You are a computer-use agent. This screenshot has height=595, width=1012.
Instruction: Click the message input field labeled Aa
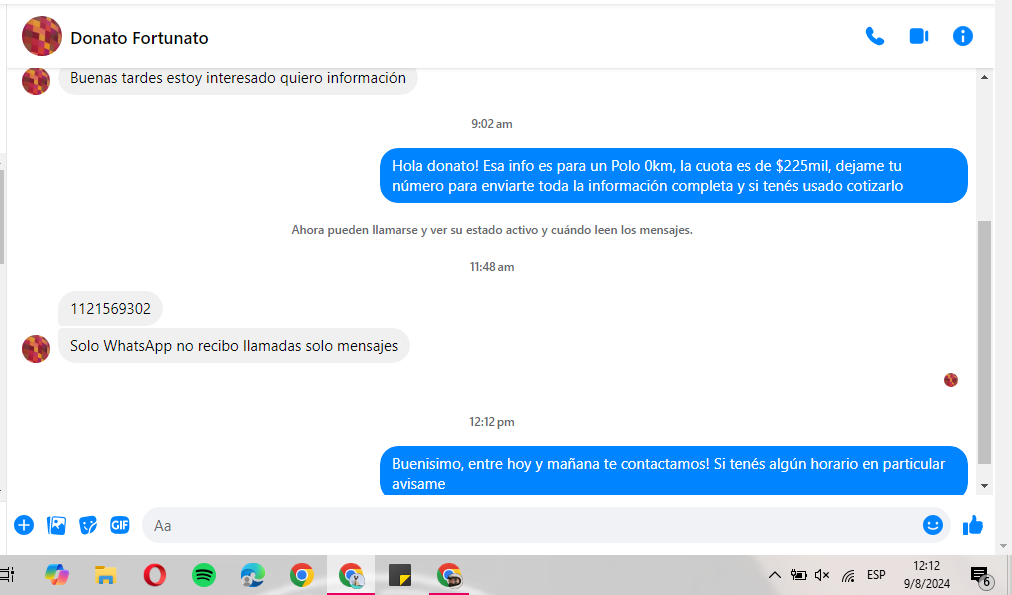pyautogui.click(x=530, y=525)
